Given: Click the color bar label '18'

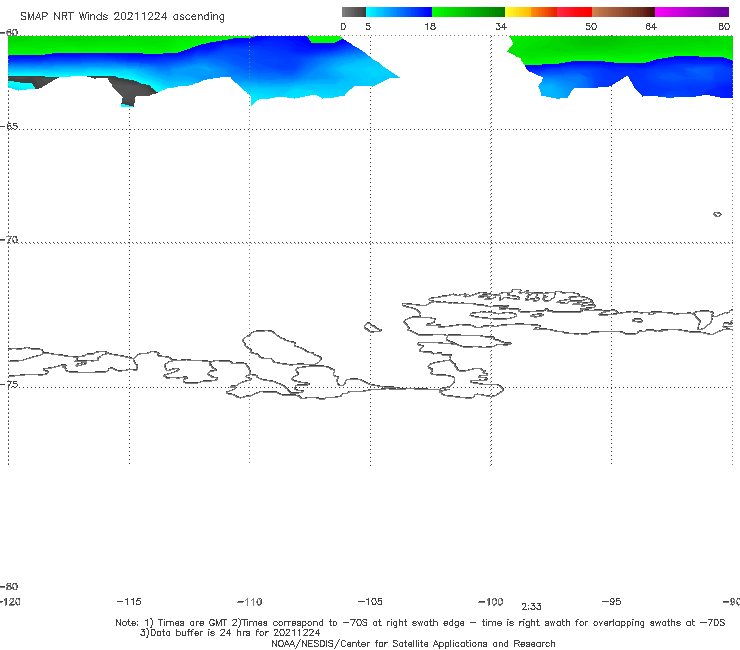Looking at the screenshot, I should 430,26.
